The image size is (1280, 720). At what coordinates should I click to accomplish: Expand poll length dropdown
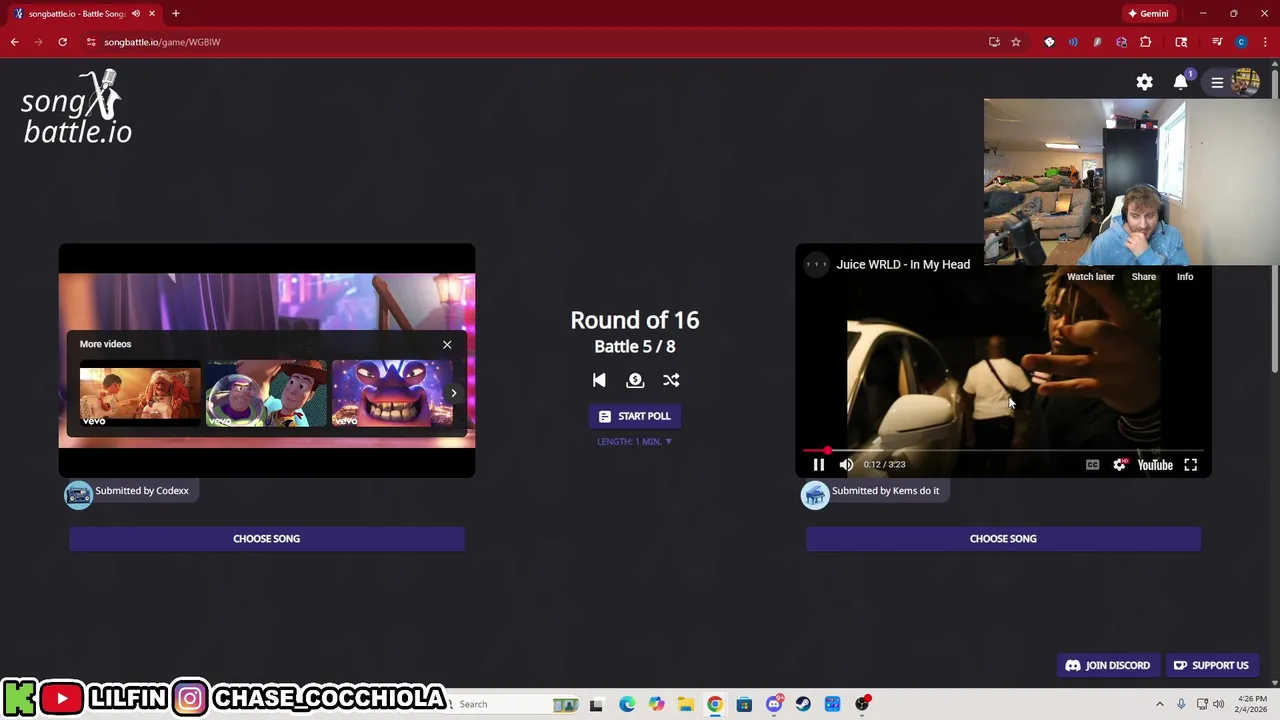(x=635, y=441)
